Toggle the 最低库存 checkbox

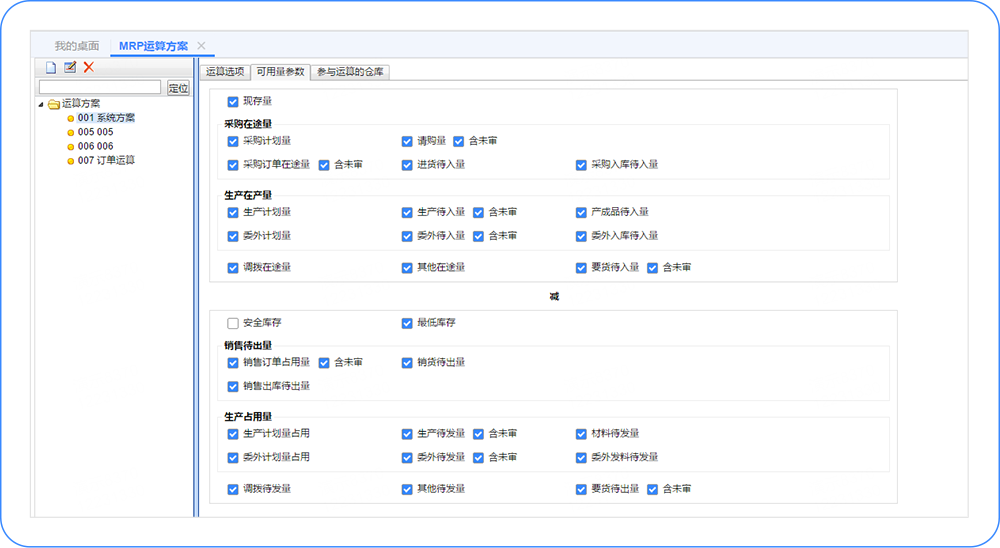407,323
